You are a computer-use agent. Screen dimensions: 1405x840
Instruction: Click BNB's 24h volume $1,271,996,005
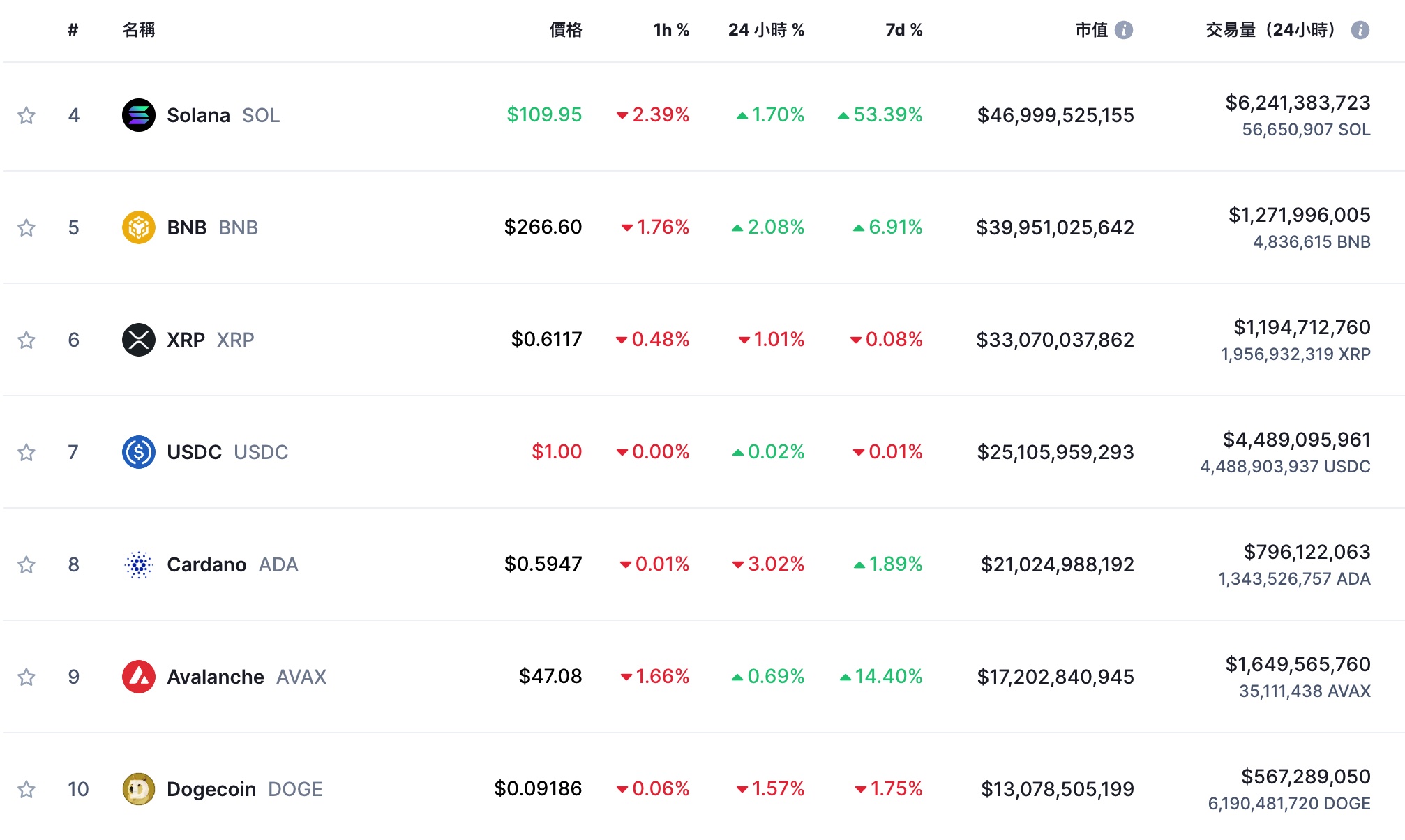click(1300, 215)
